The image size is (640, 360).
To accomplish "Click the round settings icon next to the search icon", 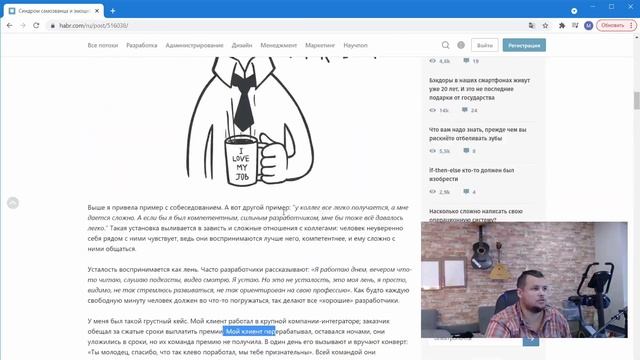I will 461,45.
